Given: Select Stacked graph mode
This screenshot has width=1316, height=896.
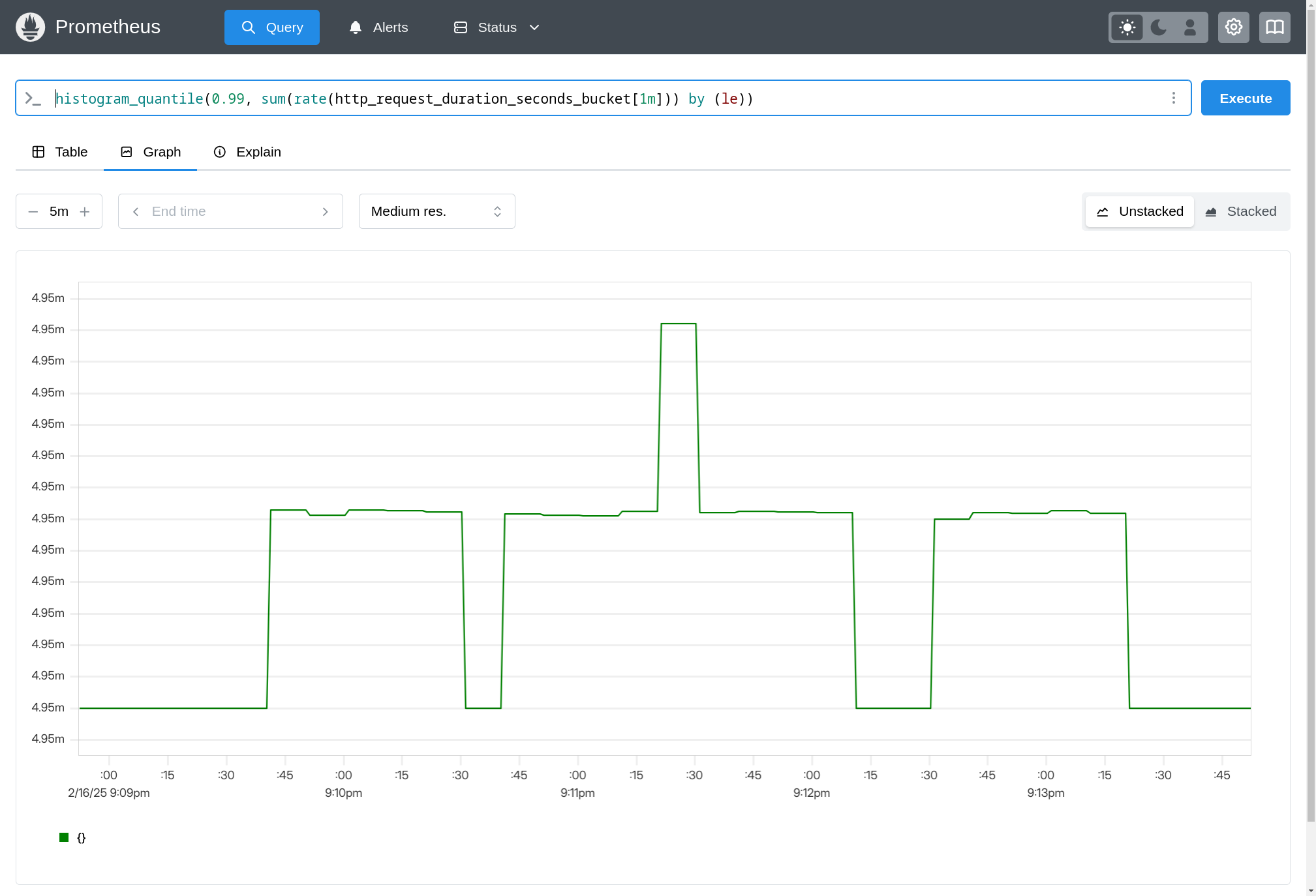Looking at the screenshot, I should 1241,211.
